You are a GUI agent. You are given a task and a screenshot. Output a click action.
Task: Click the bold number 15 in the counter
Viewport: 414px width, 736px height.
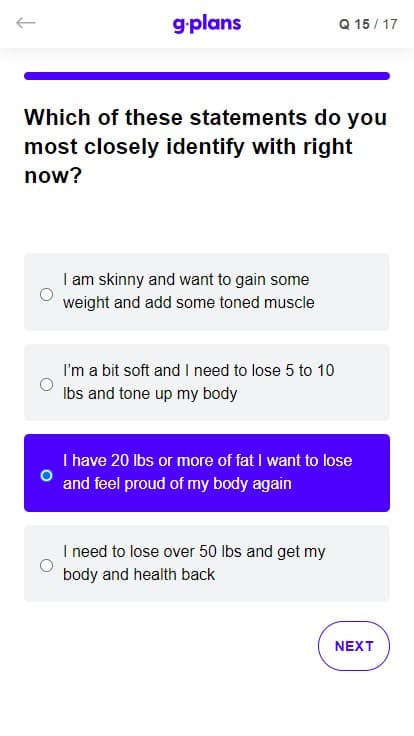pyautogui.click(x=362, y=24)
